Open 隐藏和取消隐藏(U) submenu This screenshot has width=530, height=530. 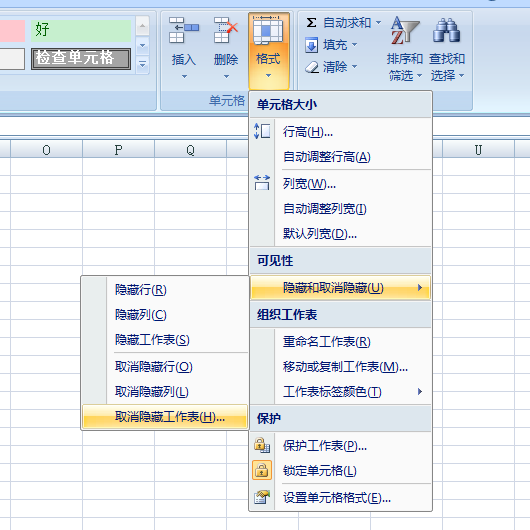340,288
